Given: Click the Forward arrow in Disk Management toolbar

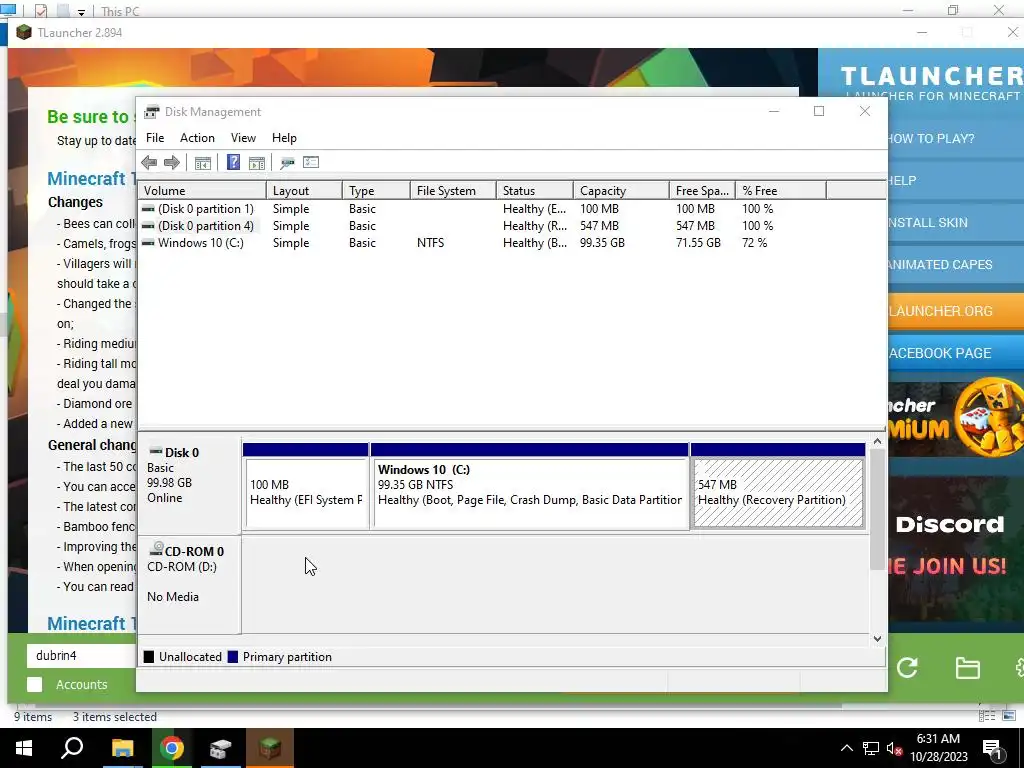Looking at the screenshot, I should tap(172, 163).
